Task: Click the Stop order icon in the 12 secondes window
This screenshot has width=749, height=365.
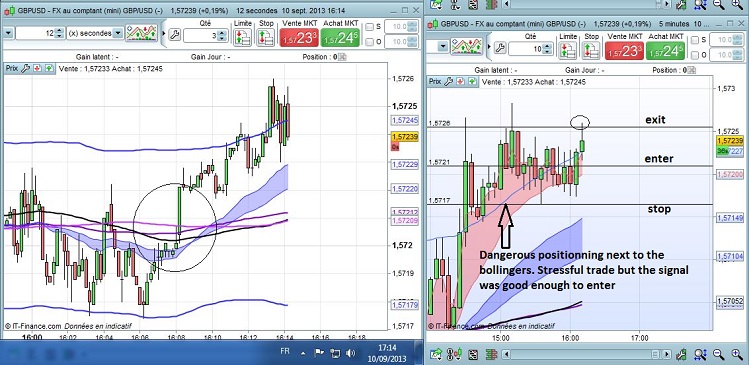Action: [x=266, y=37]
